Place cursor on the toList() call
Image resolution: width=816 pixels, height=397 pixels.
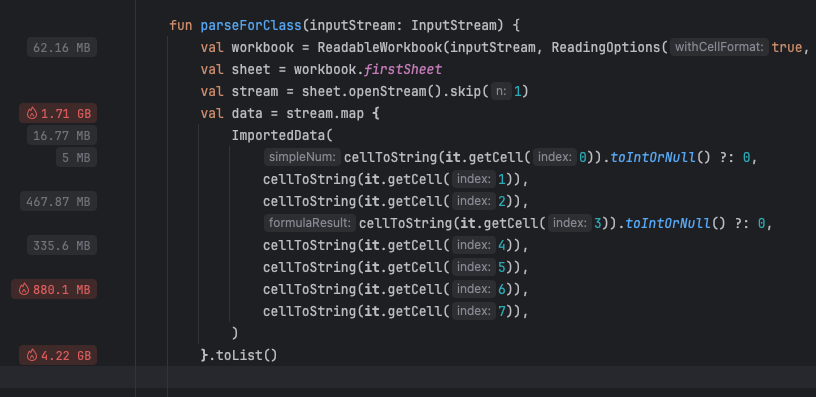coord(247,355)
